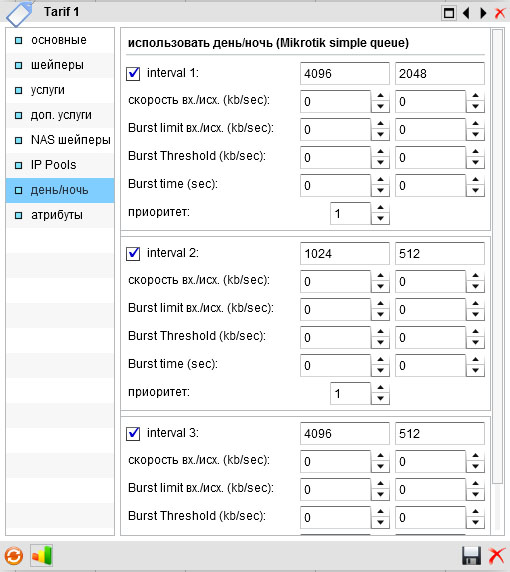Increase interval 3 incoming speed value
Viewport: 510px width, 572px height.
(x=380, y=456)
